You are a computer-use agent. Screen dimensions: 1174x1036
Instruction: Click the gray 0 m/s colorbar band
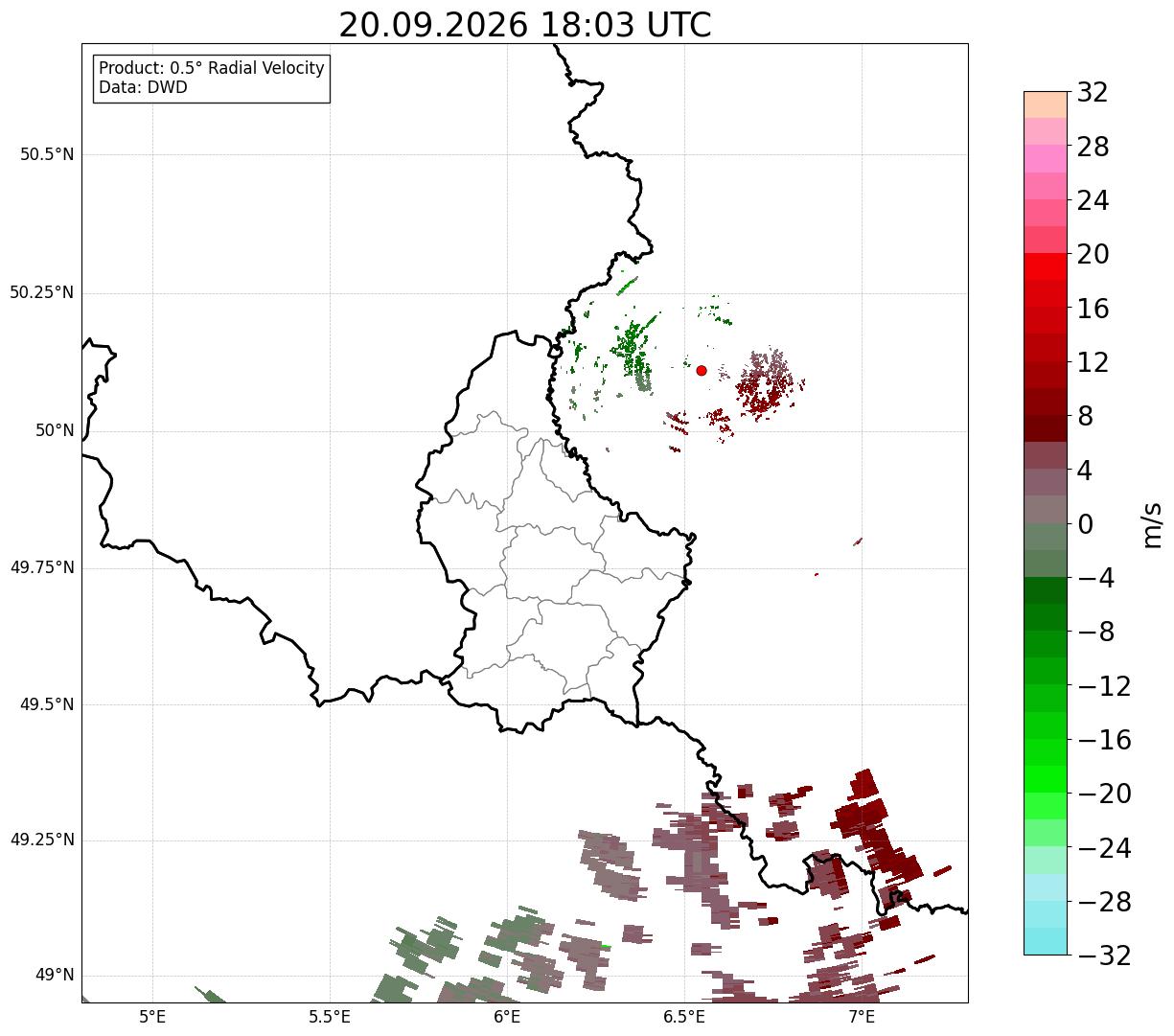1046,510
